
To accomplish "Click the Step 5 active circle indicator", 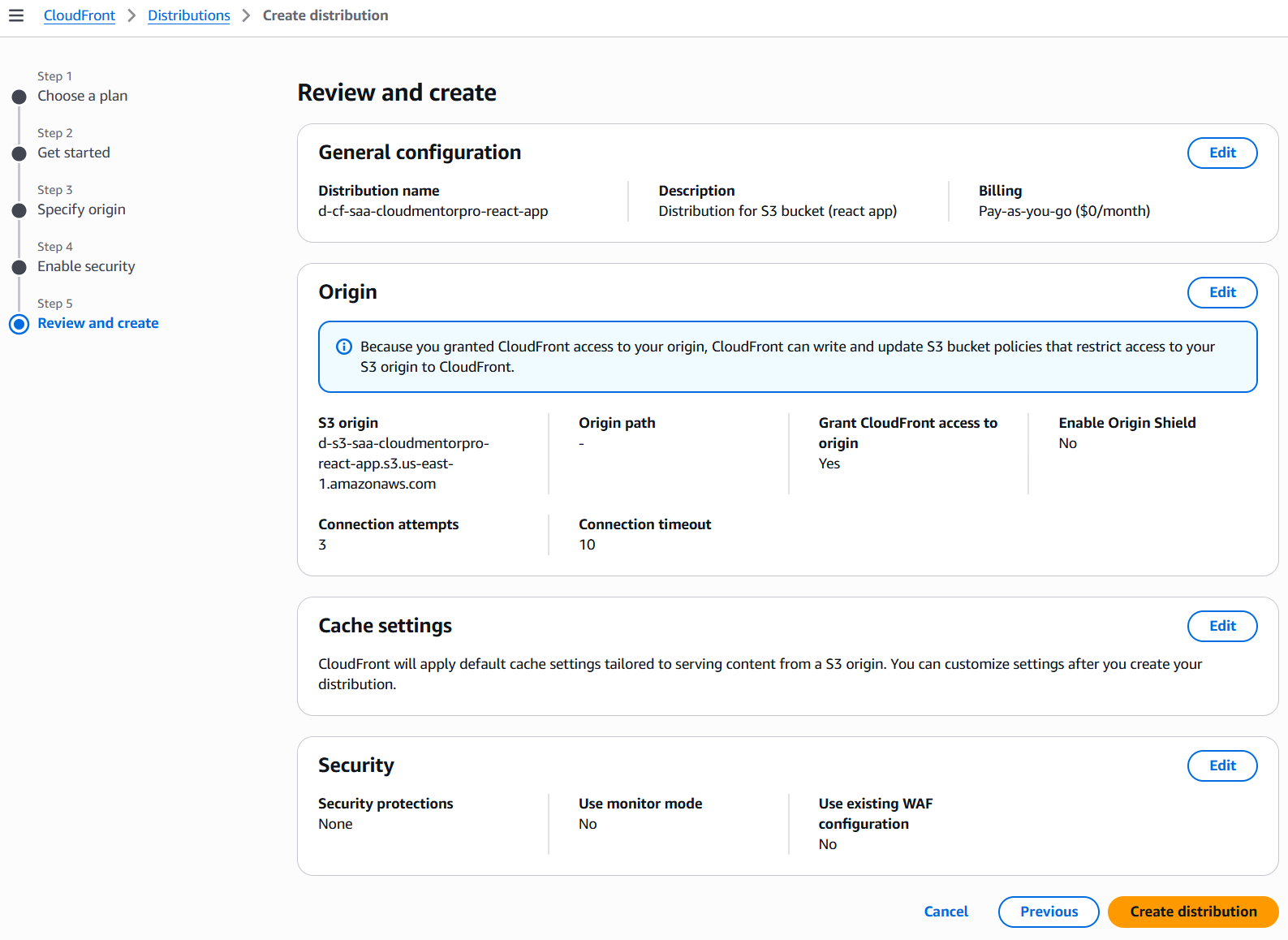I will pyautogui.click(x=19, y=325).
